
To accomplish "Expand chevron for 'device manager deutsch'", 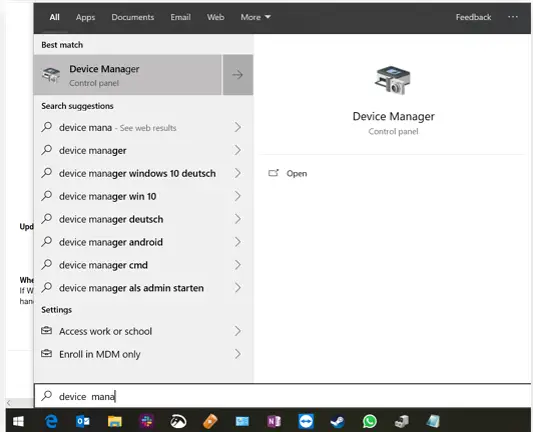I will (238, 219).
